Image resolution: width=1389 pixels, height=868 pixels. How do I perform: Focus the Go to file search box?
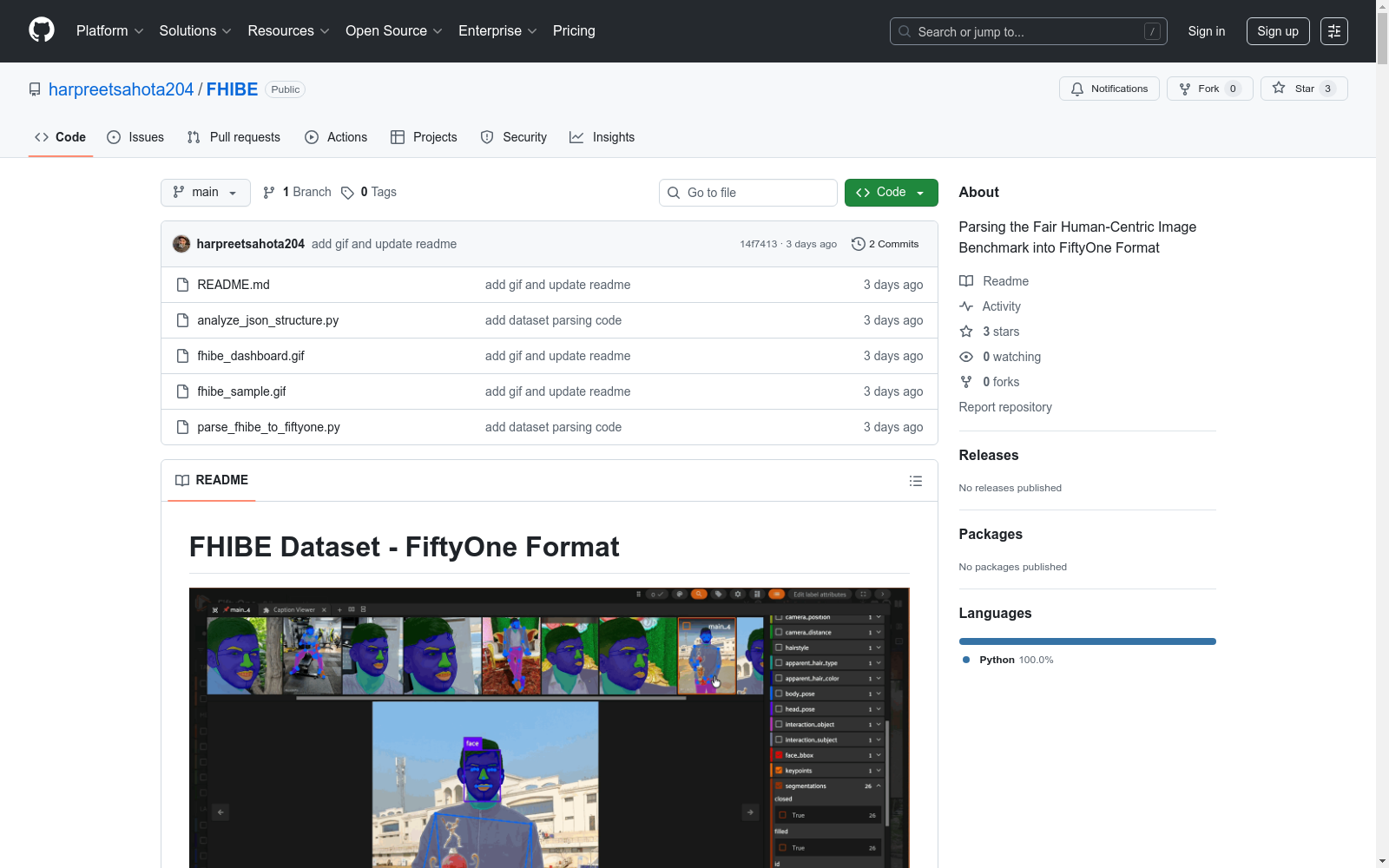748,193
